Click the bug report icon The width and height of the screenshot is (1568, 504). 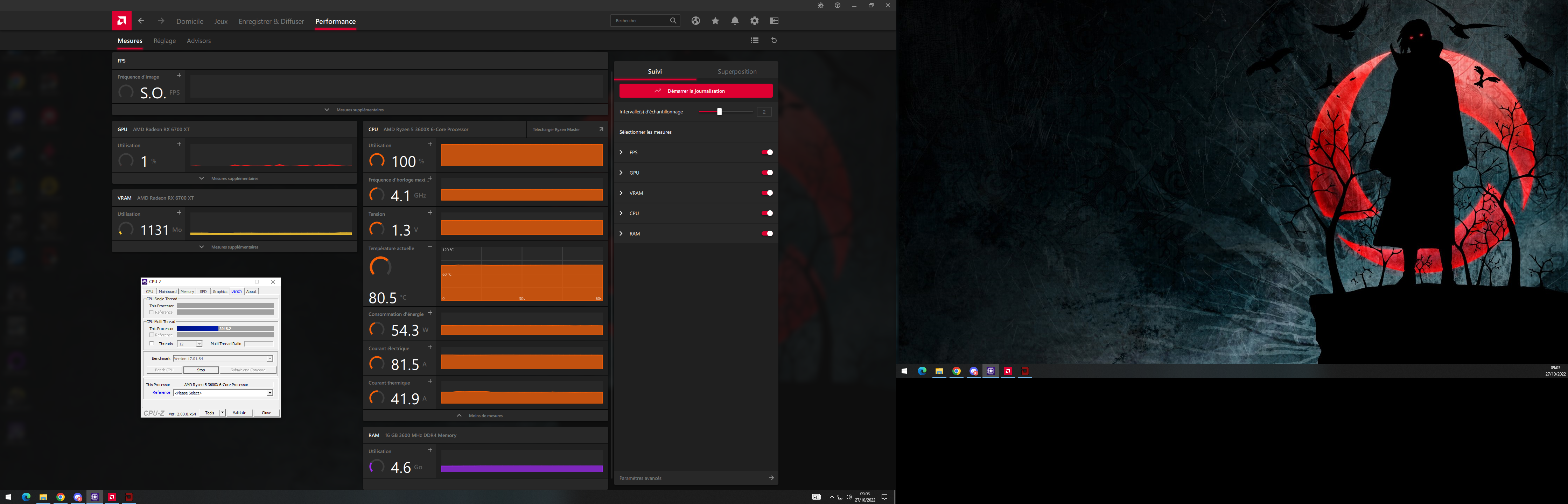point(820,6)
